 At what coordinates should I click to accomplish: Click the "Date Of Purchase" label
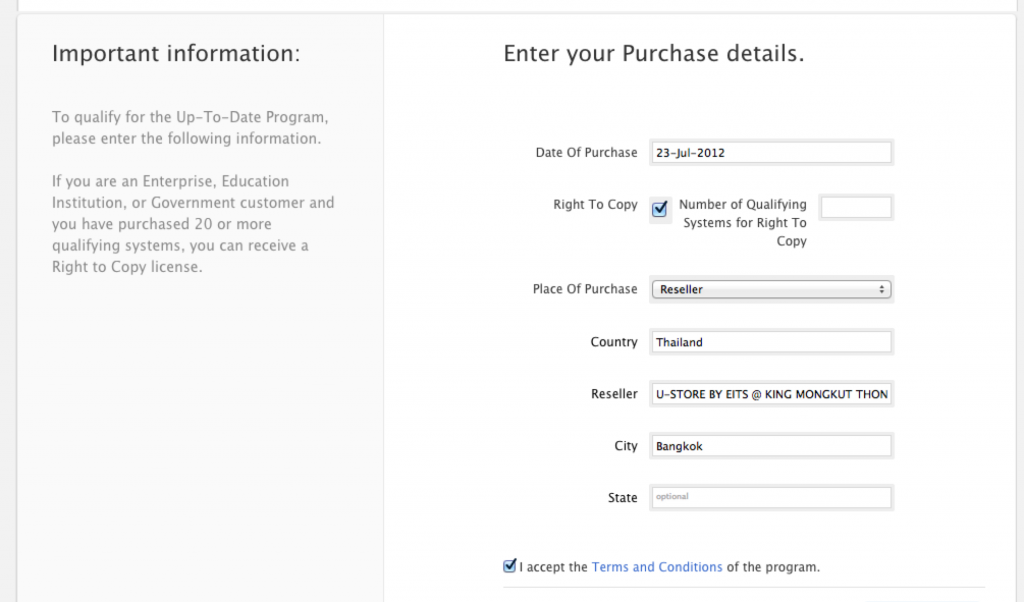pyautogui.click(x=586, y=153)
